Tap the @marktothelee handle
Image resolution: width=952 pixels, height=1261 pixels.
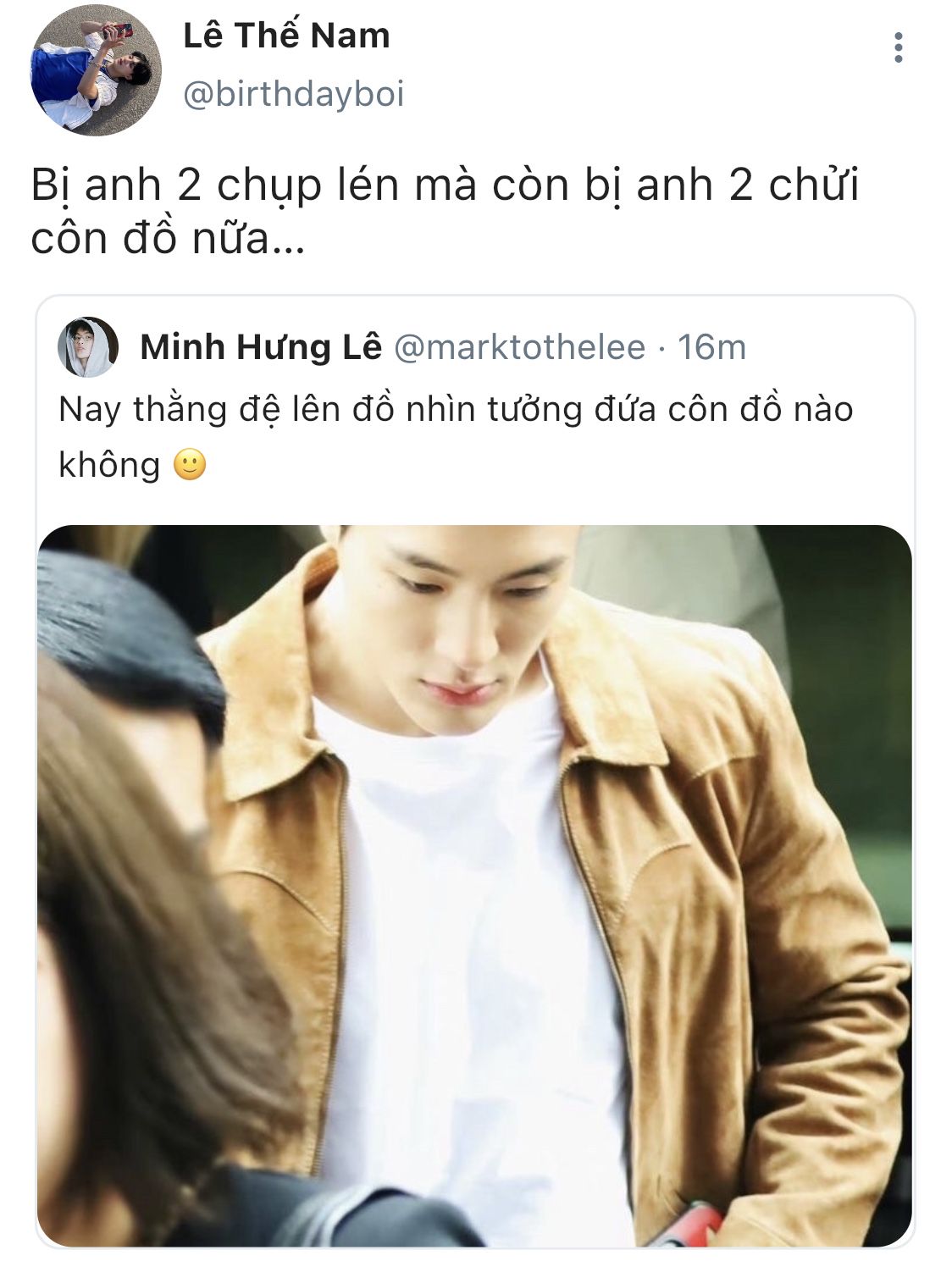tap(520, 347)
